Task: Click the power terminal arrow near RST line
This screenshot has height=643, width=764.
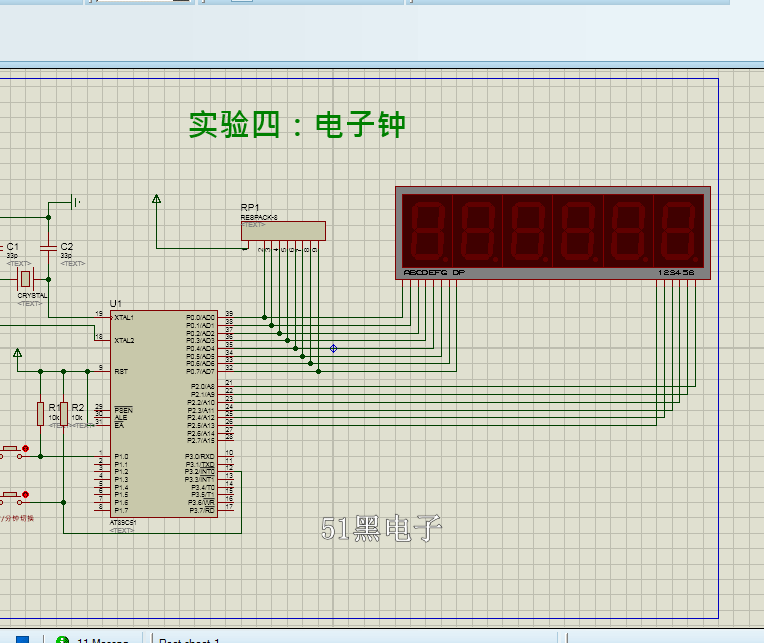Action: (18, 353)
